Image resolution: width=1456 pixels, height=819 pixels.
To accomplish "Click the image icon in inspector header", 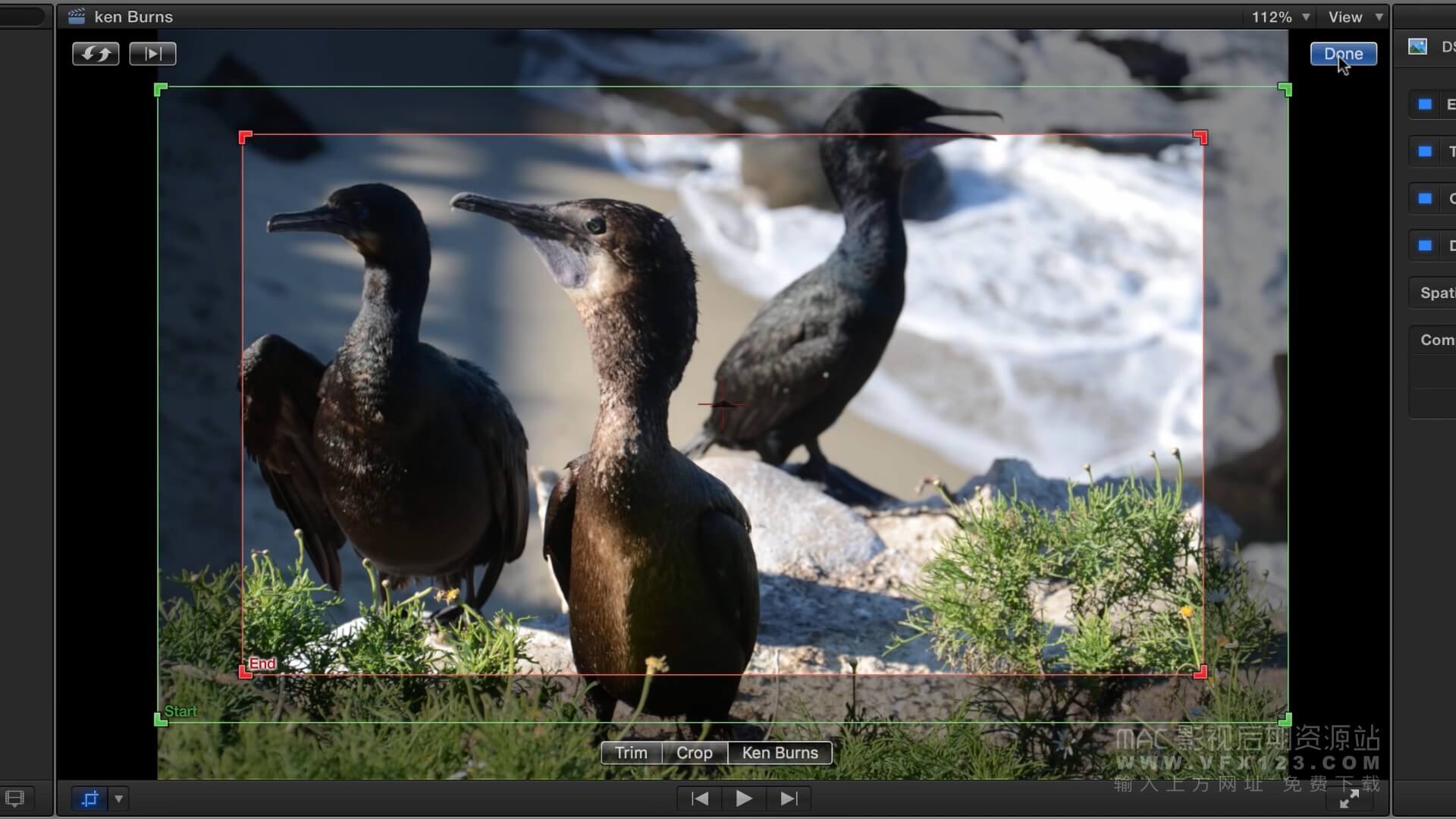I will coord(1417,47).
